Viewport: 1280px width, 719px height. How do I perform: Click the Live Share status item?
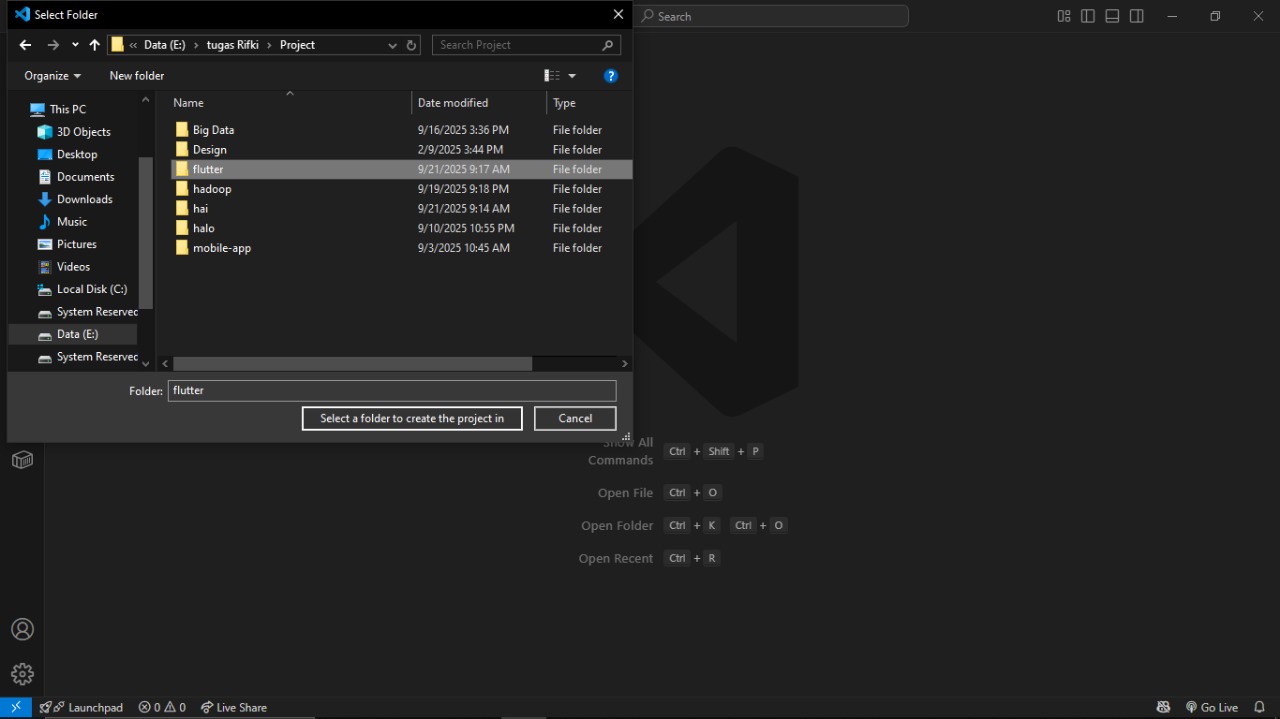click(234, 707)
